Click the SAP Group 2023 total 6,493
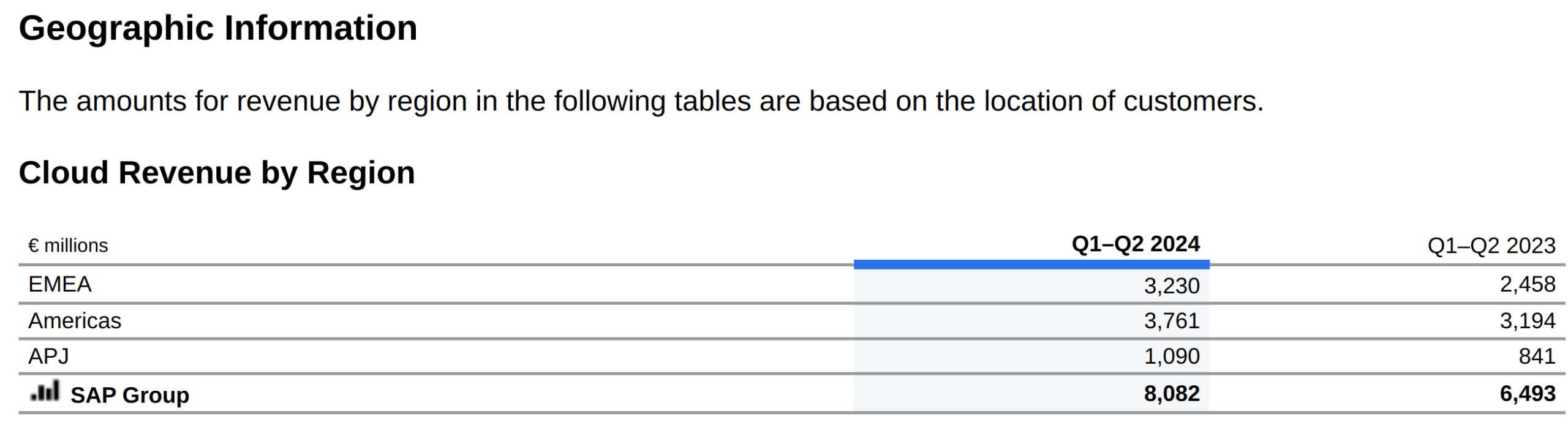1568x422 pixels. click(x=1527, y=394)
